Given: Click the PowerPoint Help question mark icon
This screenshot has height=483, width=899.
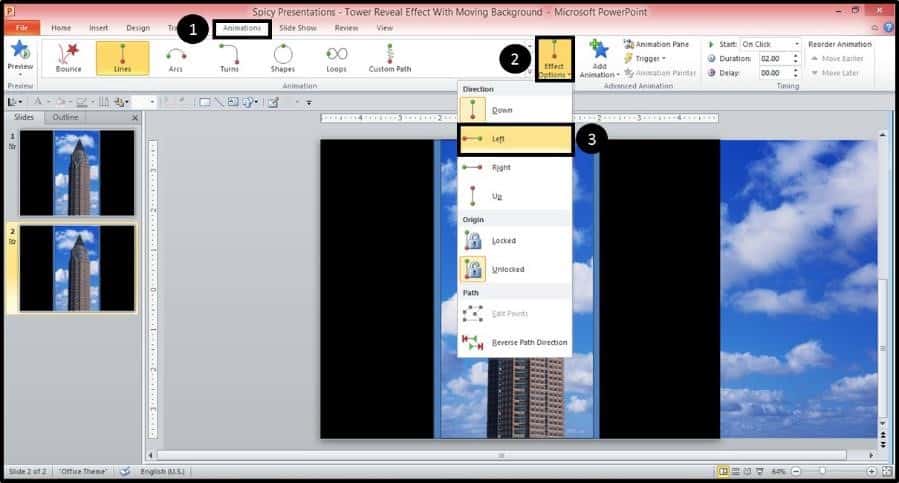Looking at the screenshot, I should [x=889, y=28].
